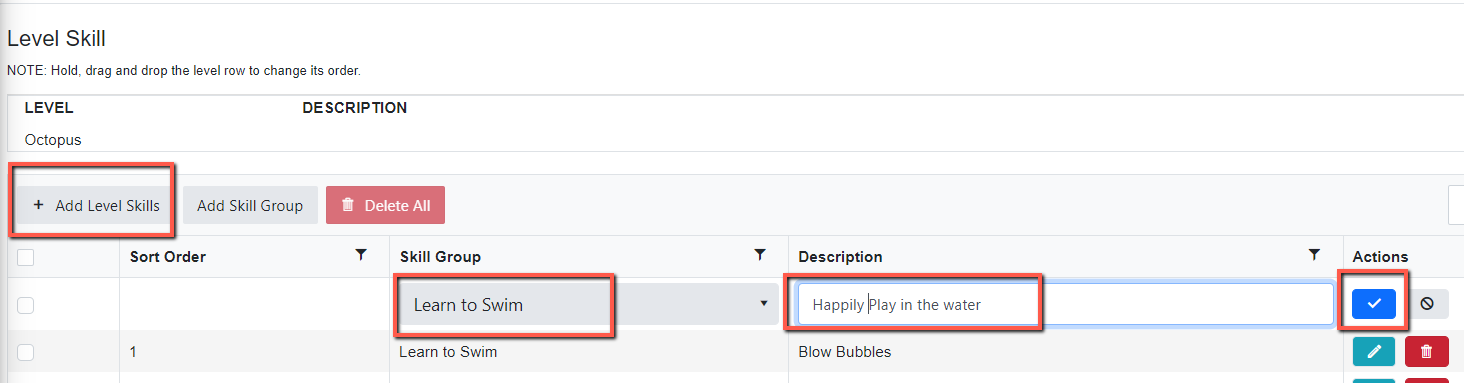1464x383 pixels.
Task: Check the box on the new editing row
Action: 26,304
